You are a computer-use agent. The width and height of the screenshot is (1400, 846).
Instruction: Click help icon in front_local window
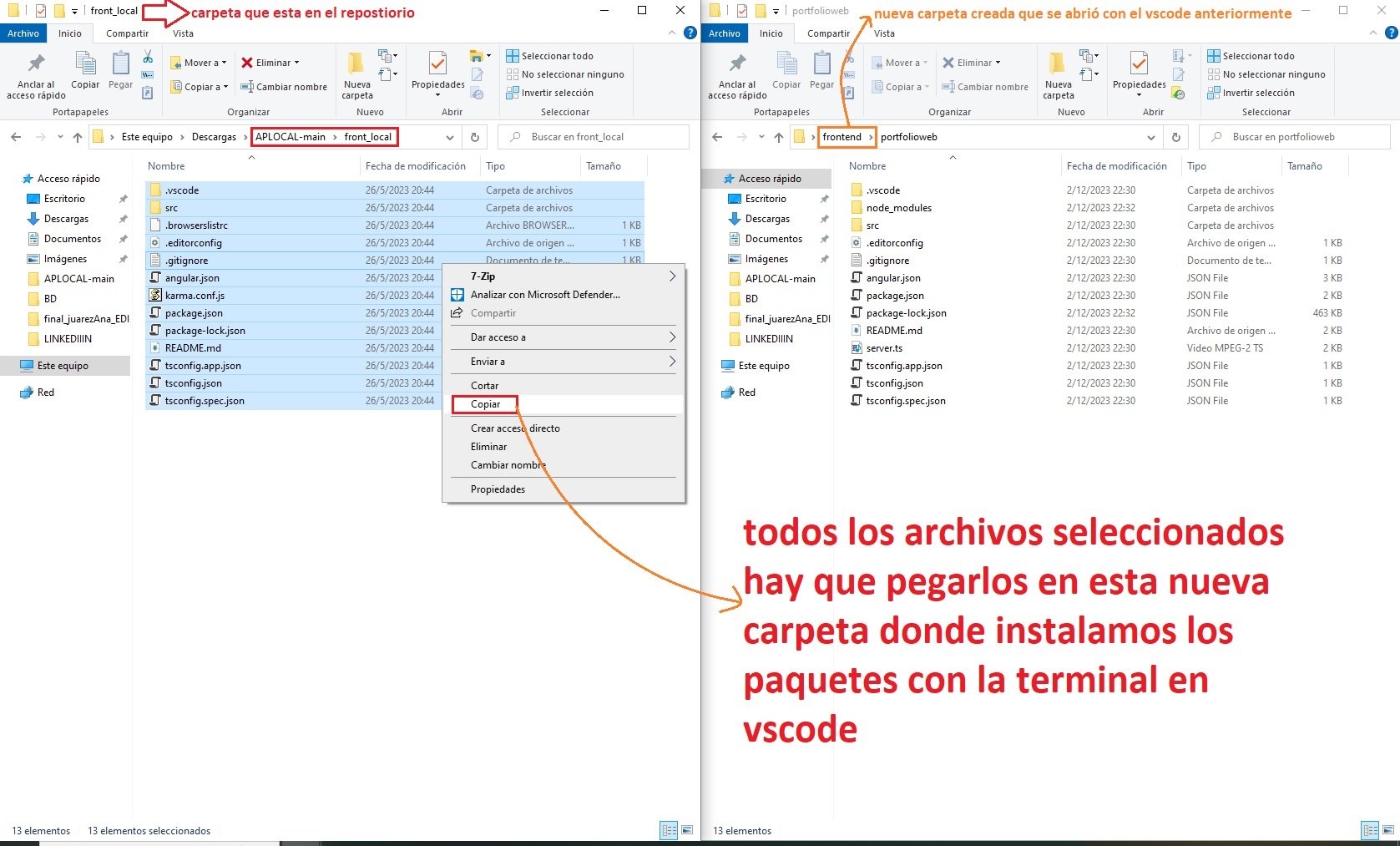coord(690,33)
